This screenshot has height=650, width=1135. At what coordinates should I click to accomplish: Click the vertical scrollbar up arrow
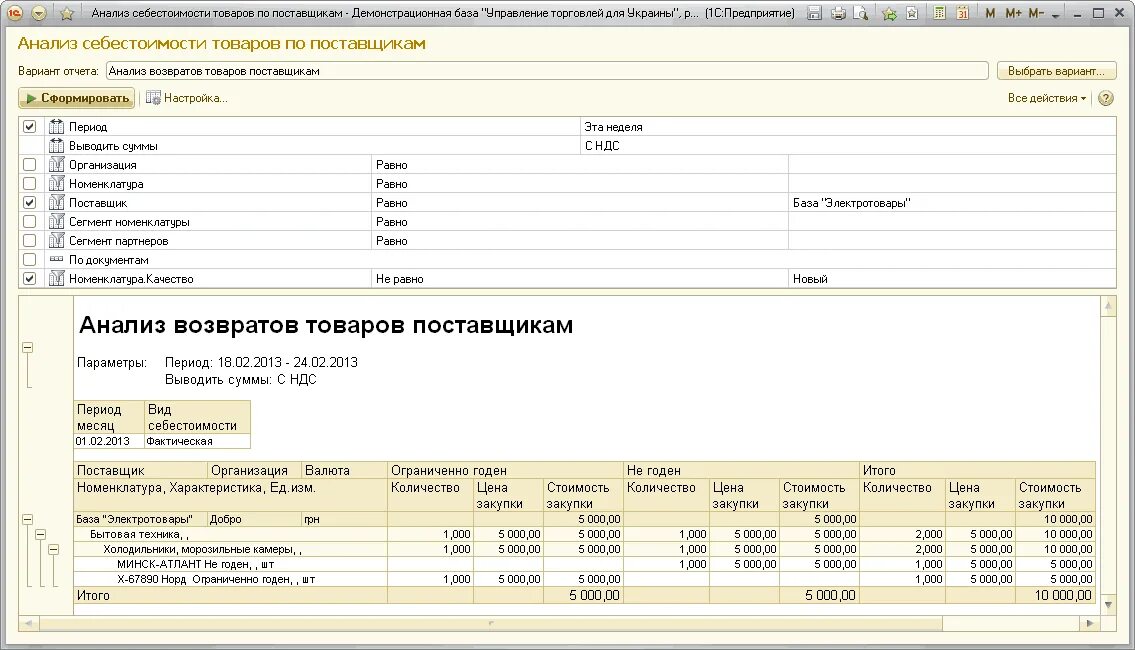coord(1108,307)
